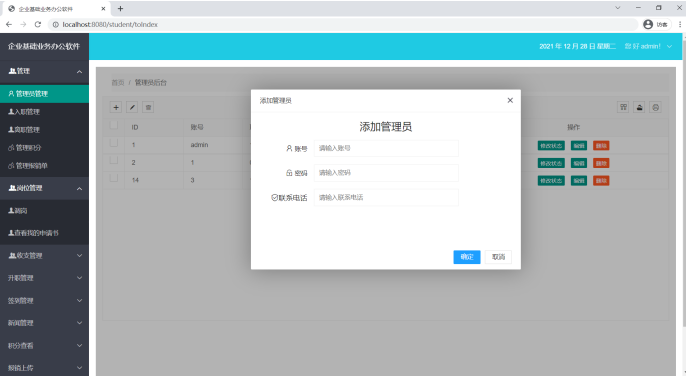Click the browser back arrow
The height and width of the screenshot is (378, 686).
[x=9, y=24]
